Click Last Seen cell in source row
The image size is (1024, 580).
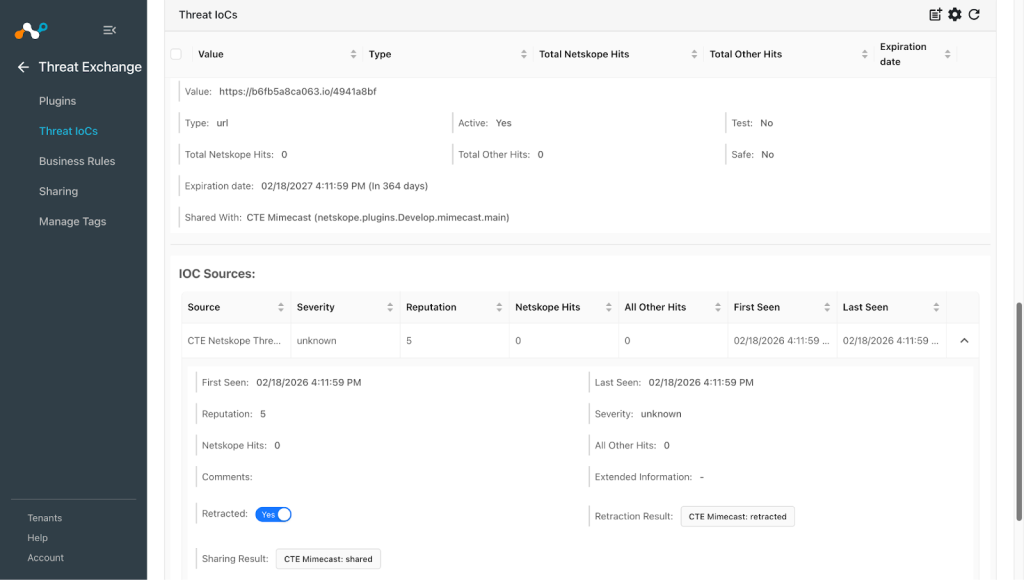click(891, 341)
